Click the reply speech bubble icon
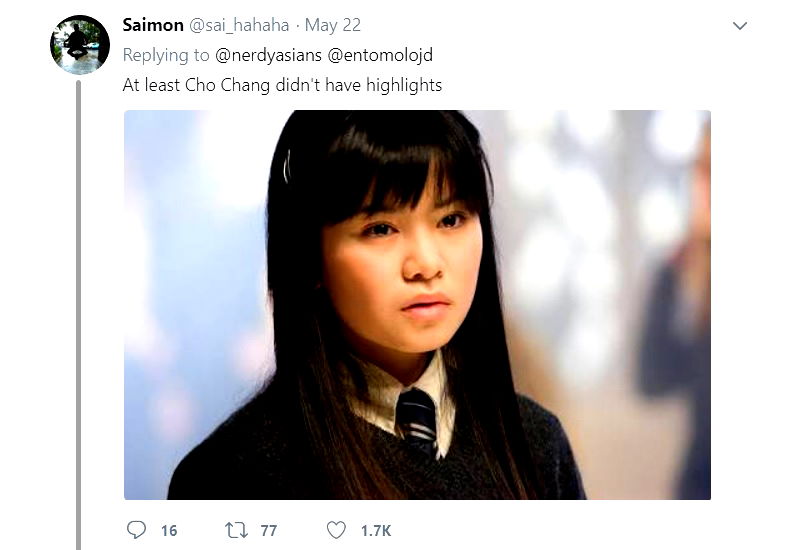The width and height of the screenshot is (800, 550). (x=136, y=530)
